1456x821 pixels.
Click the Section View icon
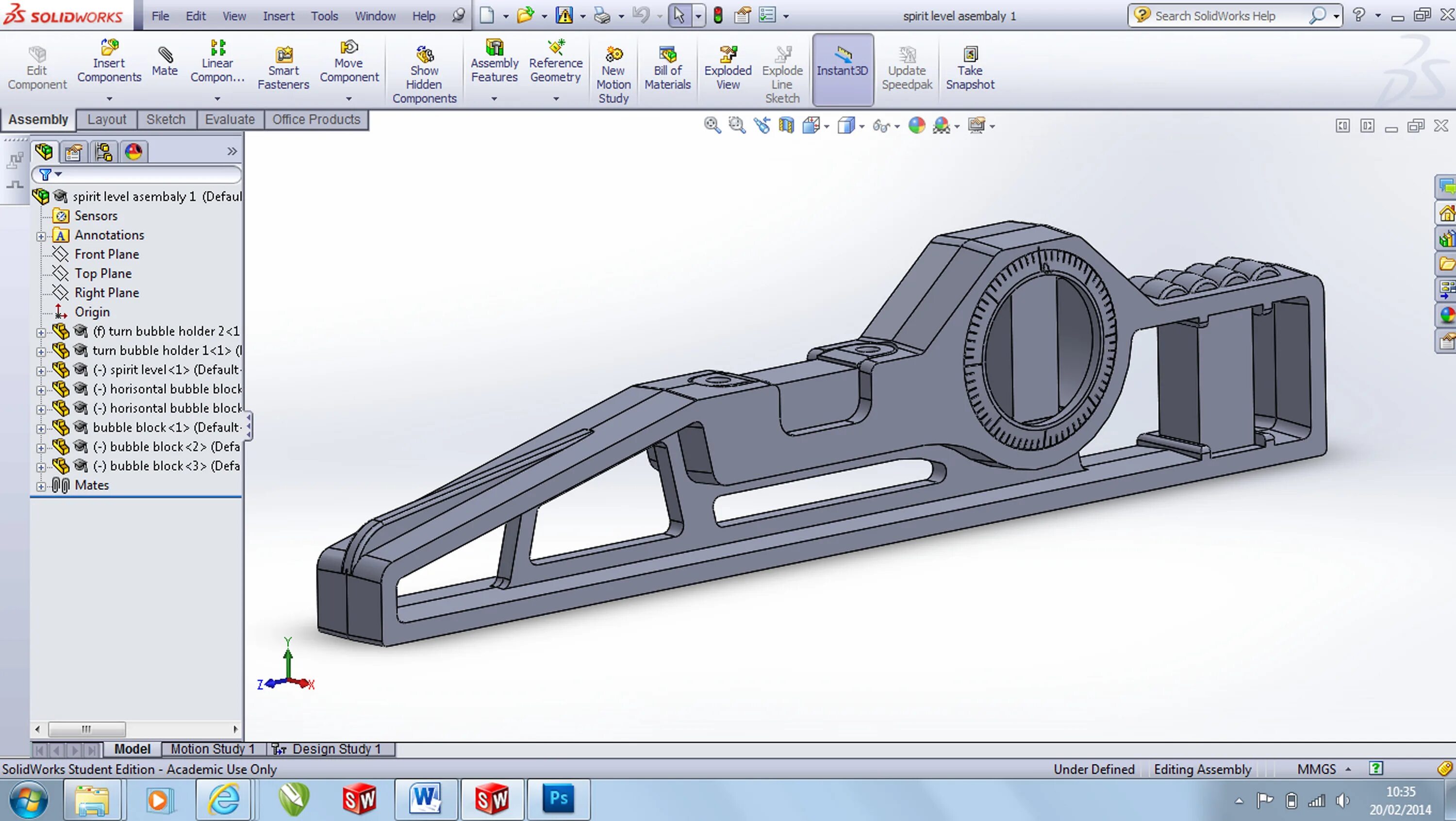coord(786,125)
